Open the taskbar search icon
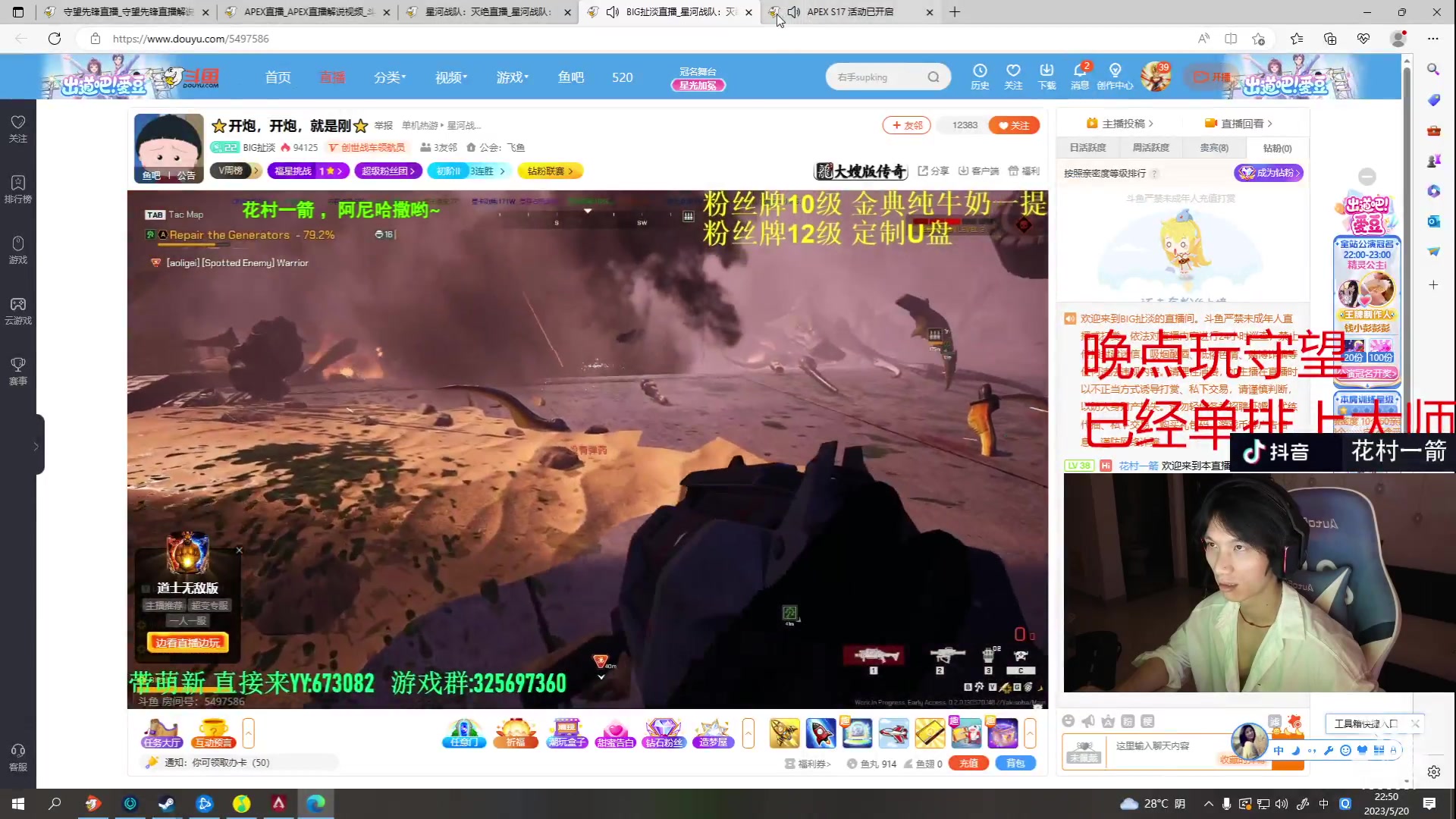This screenshot has height=819, width=1456. [55, 803]
